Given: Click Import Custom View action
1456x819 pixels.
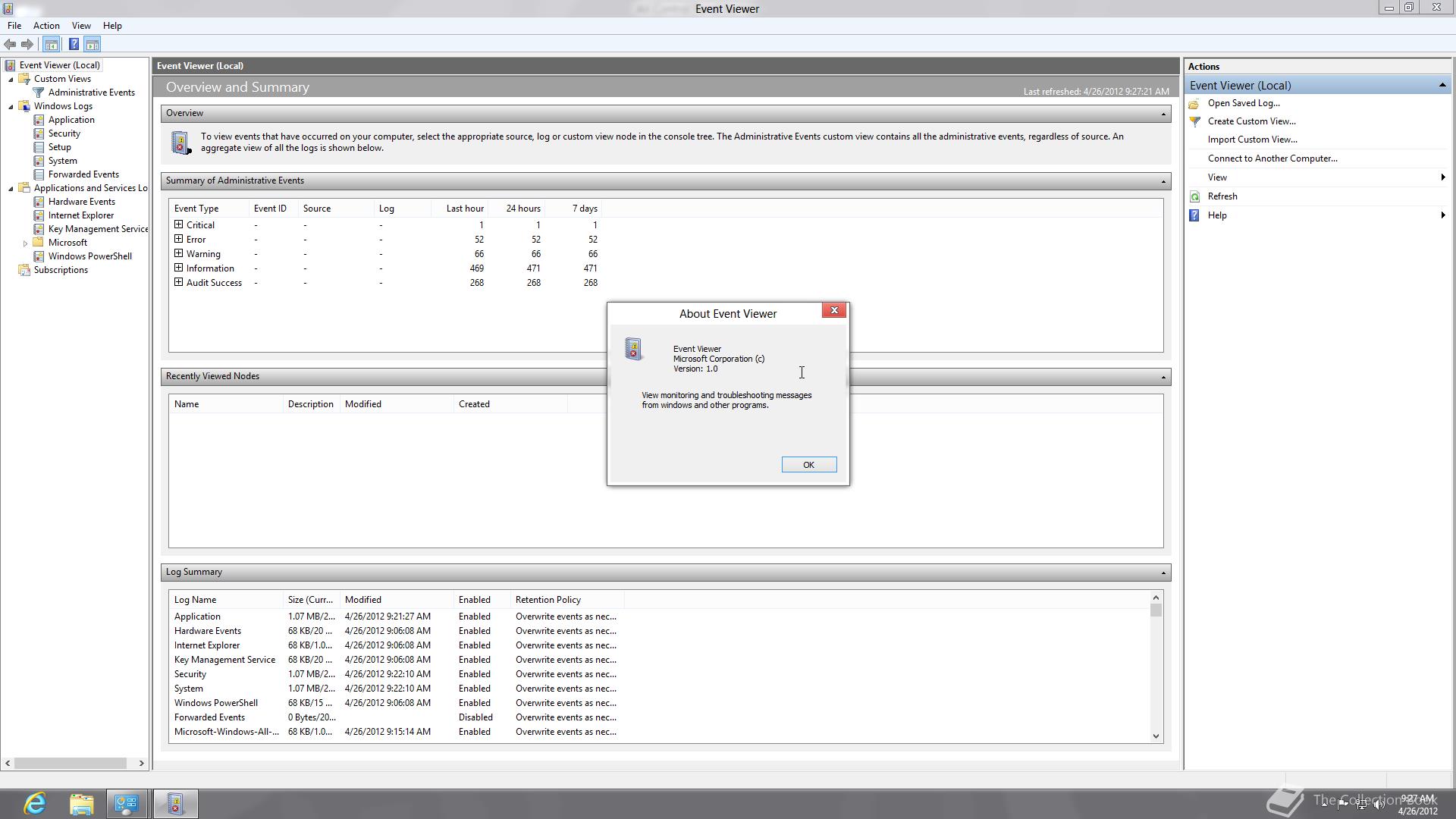Looking at the screenshot, I should click(x=1252, y=140).
